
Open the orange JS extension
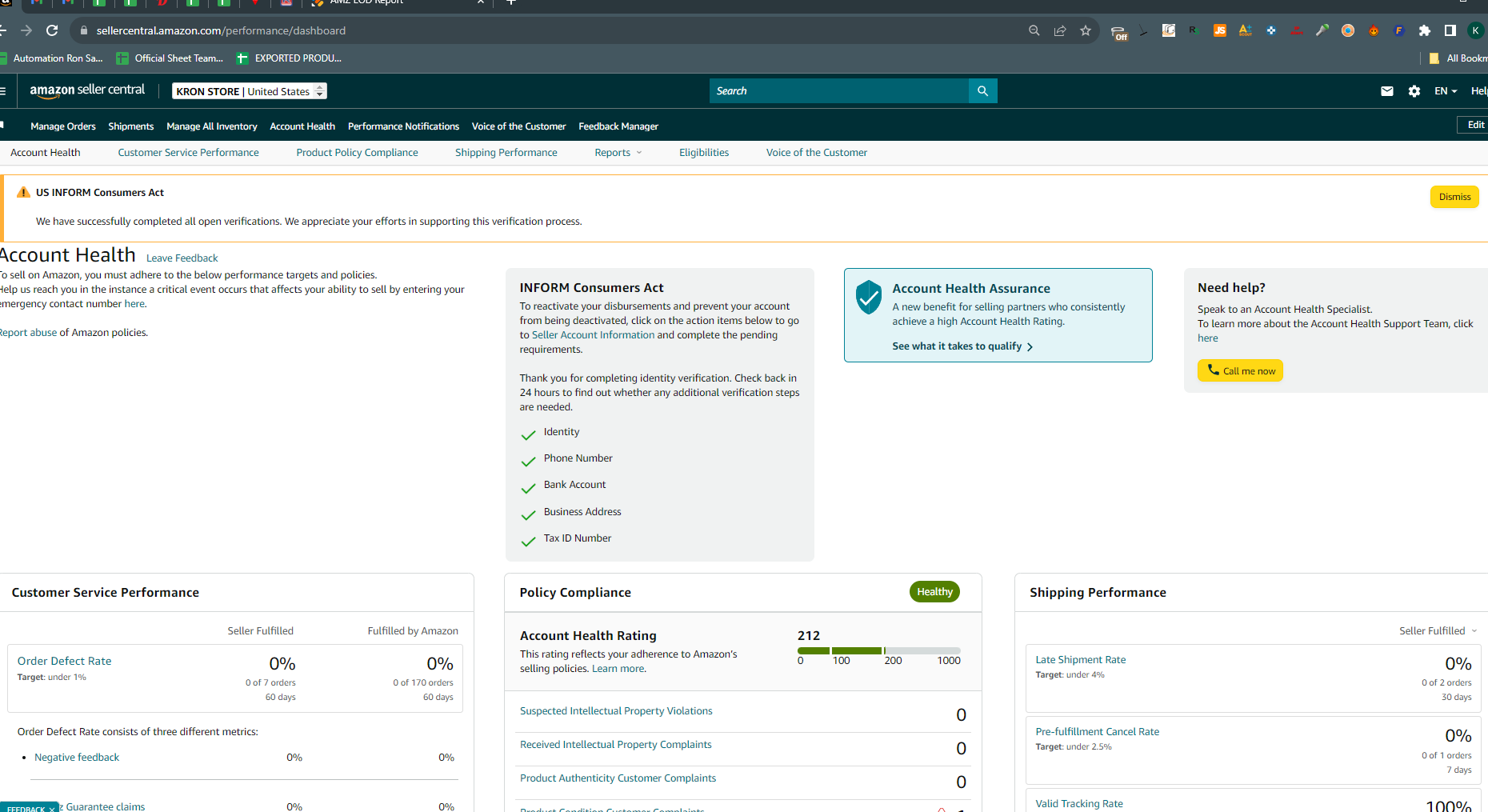[1220, 30]
